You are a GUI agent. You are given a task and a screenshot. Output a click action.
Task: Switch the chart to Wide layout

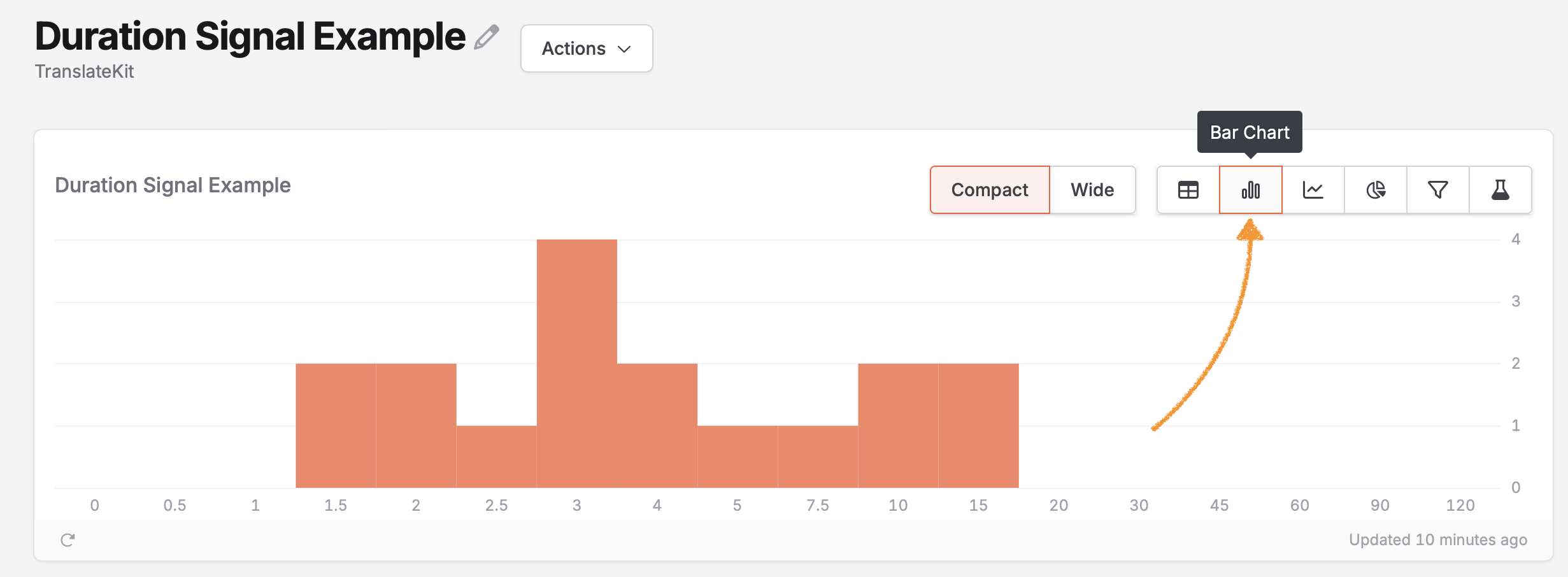(x=1092, y=189)
